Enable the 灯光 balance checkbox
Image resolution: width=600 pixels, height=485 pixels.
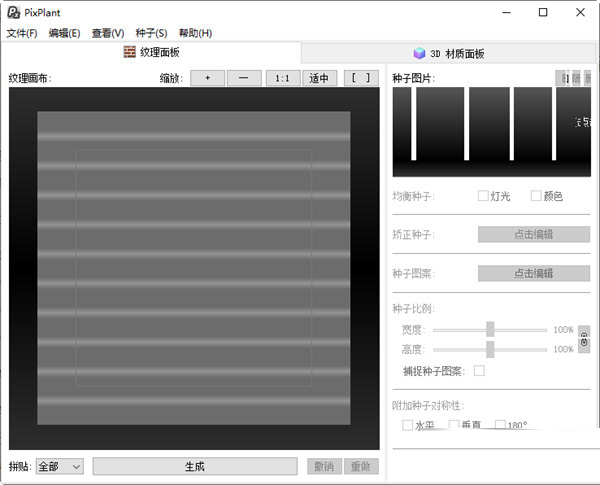(483, 196)
